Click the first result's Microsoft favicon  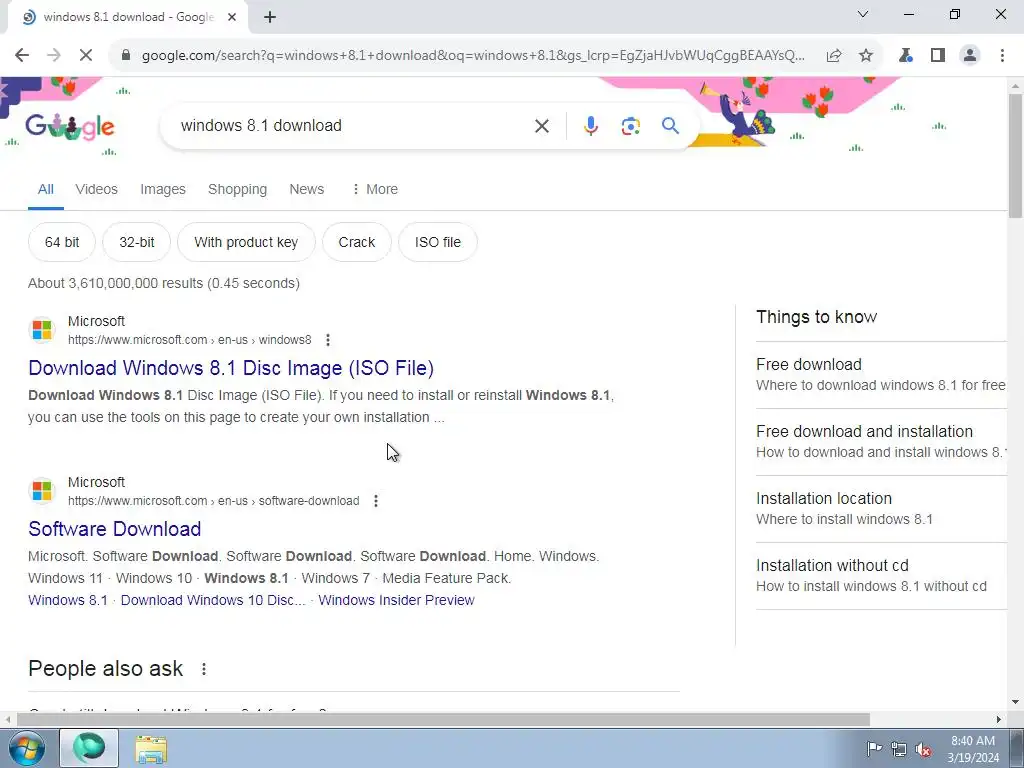(42, 330)
